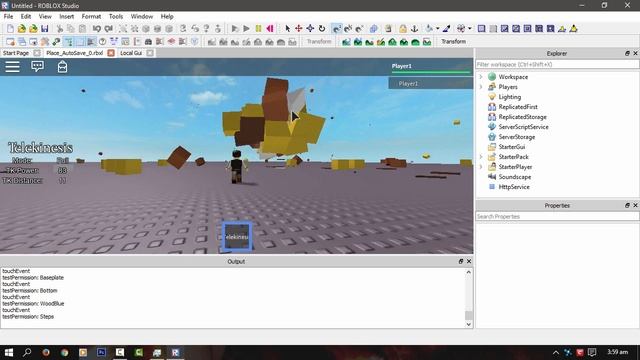Open the in-game hamburger menu
This screenshot has height=360, width=640.
(x=12, y=67)
